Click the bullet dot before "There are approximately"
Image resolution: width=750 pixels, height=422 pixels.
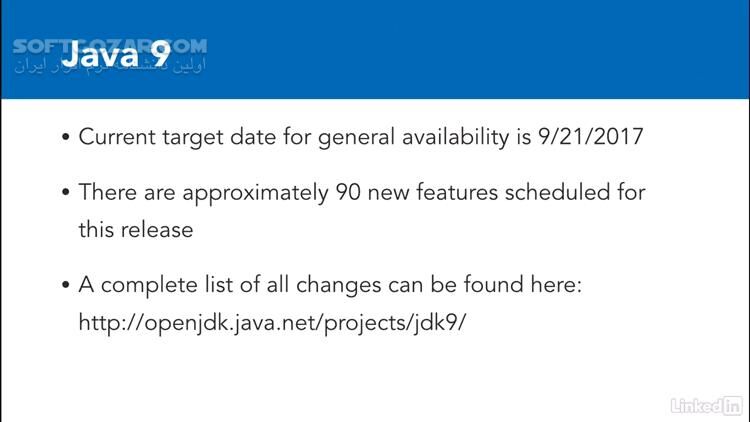click(x=66, y=192)
